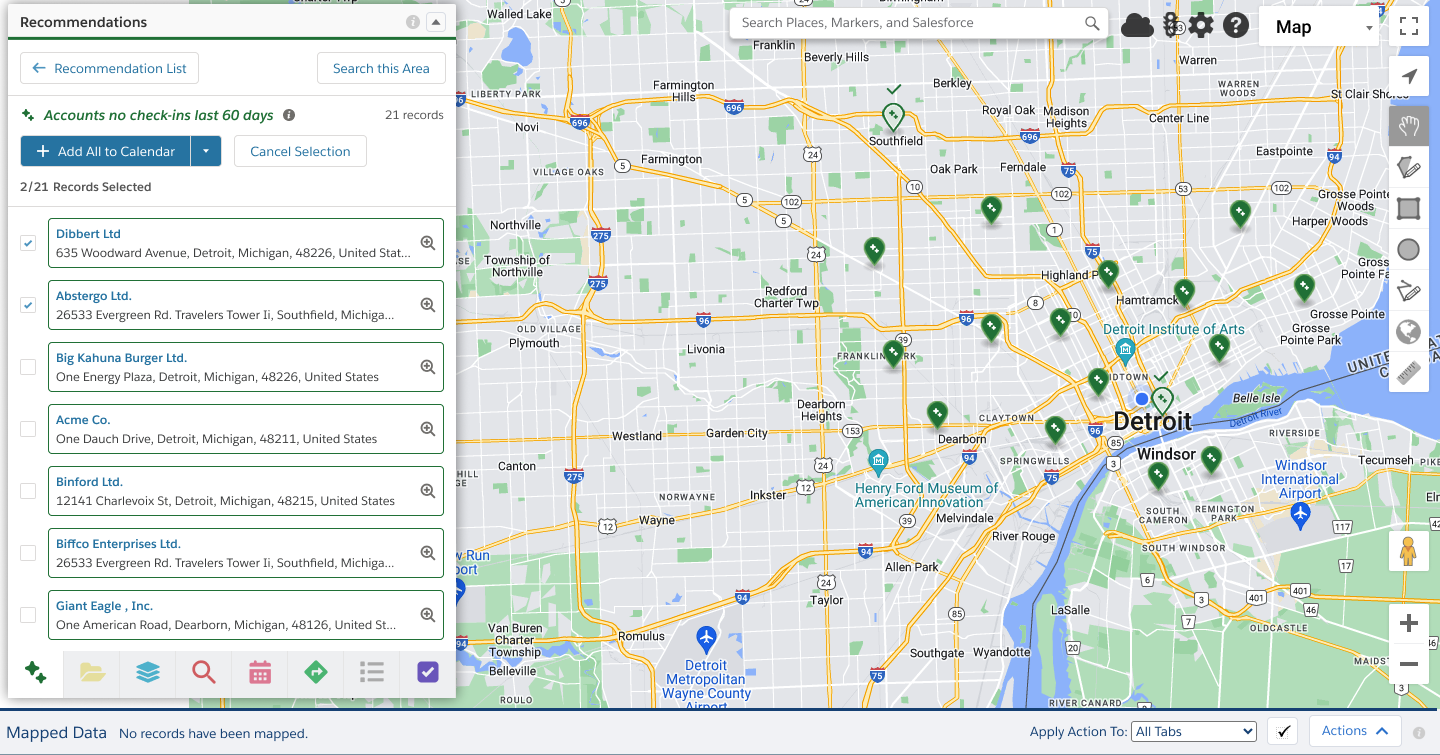Open the Binford Ltd. account link
1440x755 pixels.
pos(89,482)
